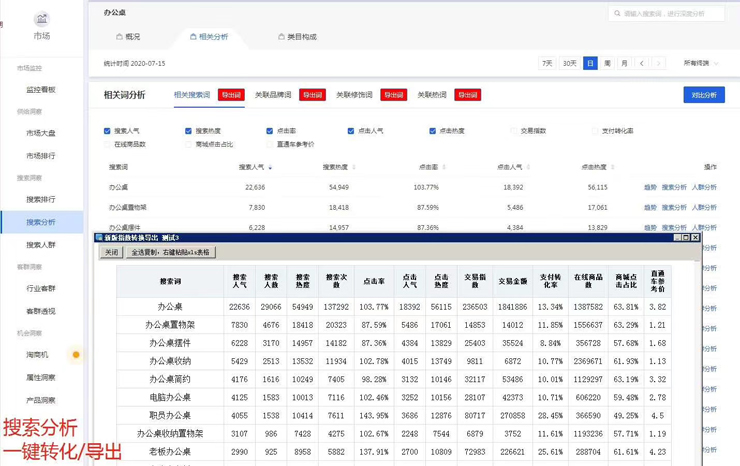Click the window icon of the 指数转换导出 popup
The height and width of the screenshot is (466, 740).
[99, 237]
